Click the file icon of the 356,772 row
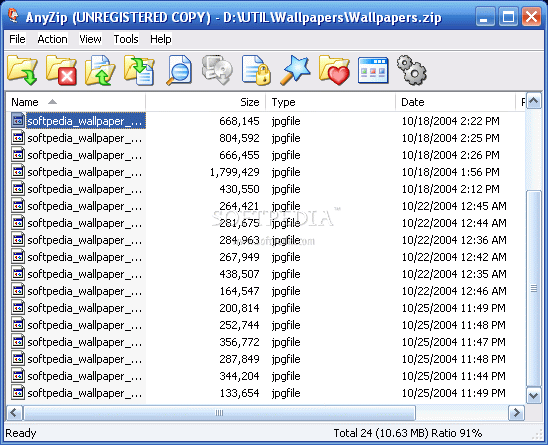The image size is (548, 445). [18, 342]
